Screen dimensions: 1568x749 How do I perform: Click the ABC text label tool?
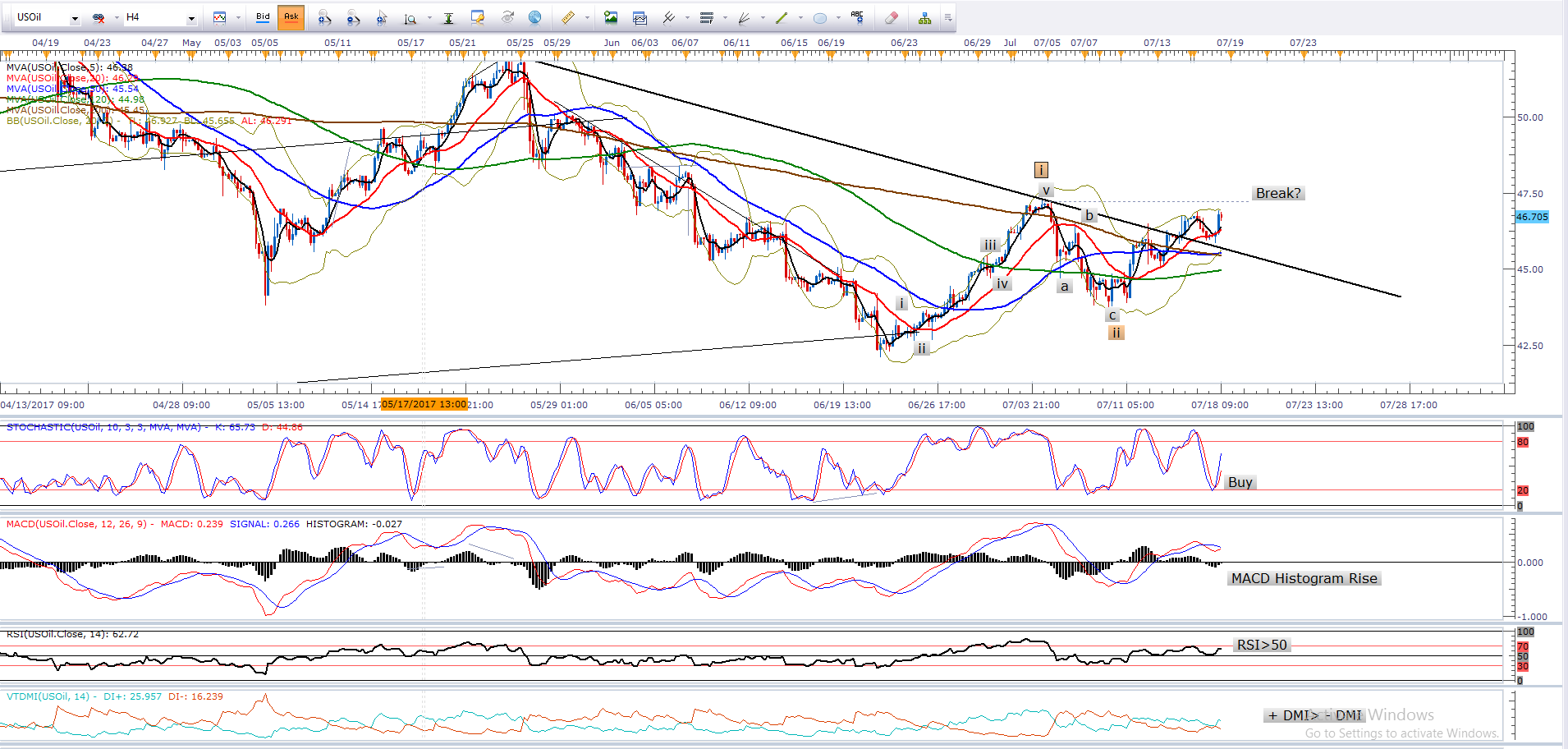pyautogui.click(x=857, y=17)
